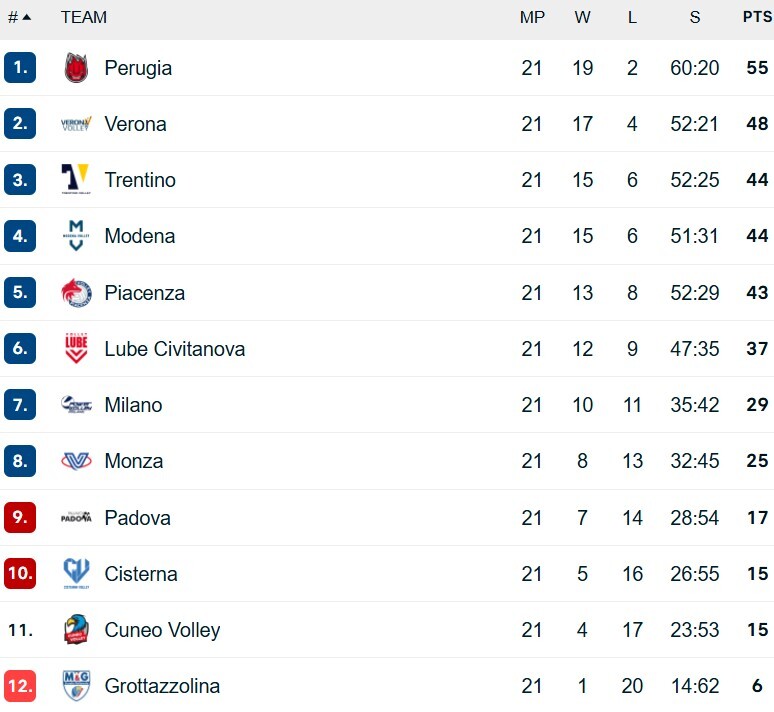This screenshot has height=712, width=774.
Task: Click the Grottazzolina M&G logo
Action: tap(76, 686)
